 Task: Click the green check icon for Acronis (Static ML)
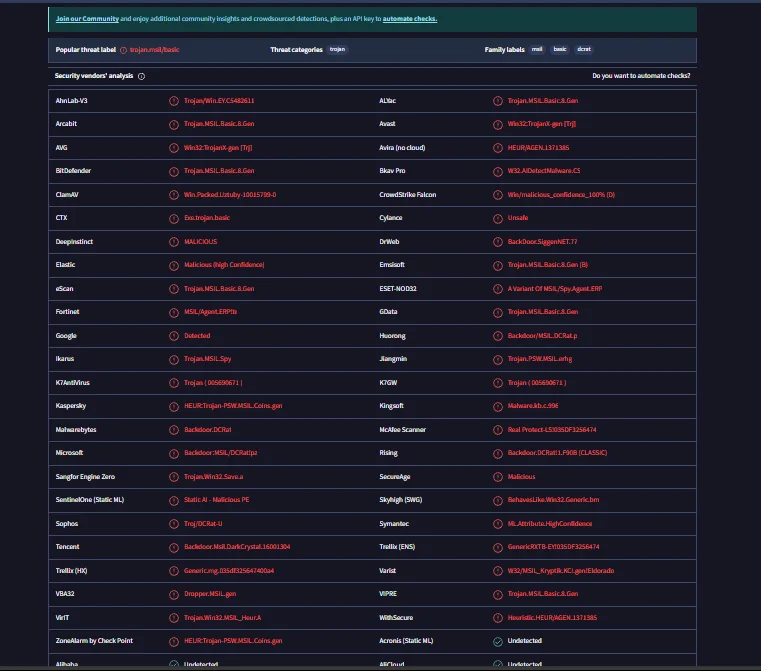tap(497, 641)
